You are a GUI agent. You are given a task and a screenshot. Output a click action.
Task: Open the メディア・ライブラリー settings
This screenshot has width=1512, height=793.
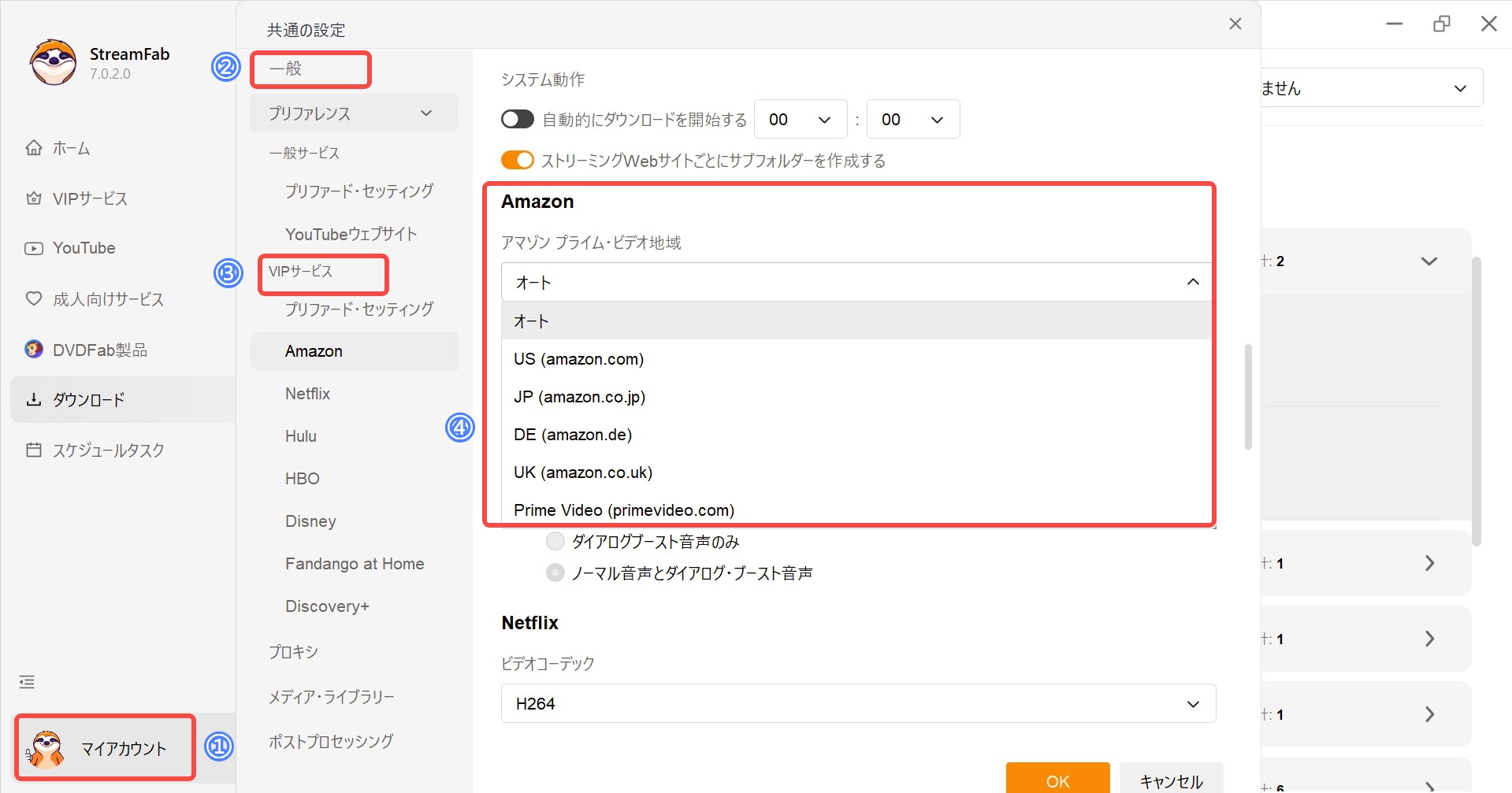331,697
